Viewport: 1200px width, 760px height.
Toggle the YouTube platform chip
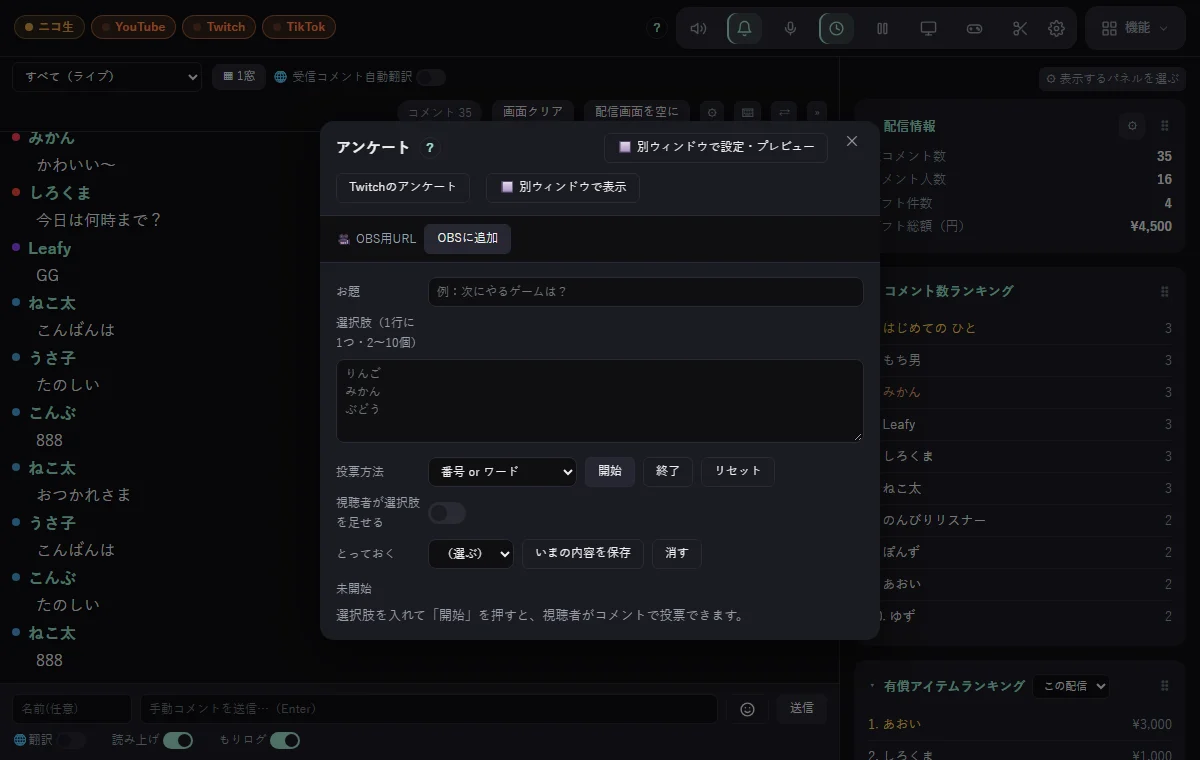click(x=133, y=27)
